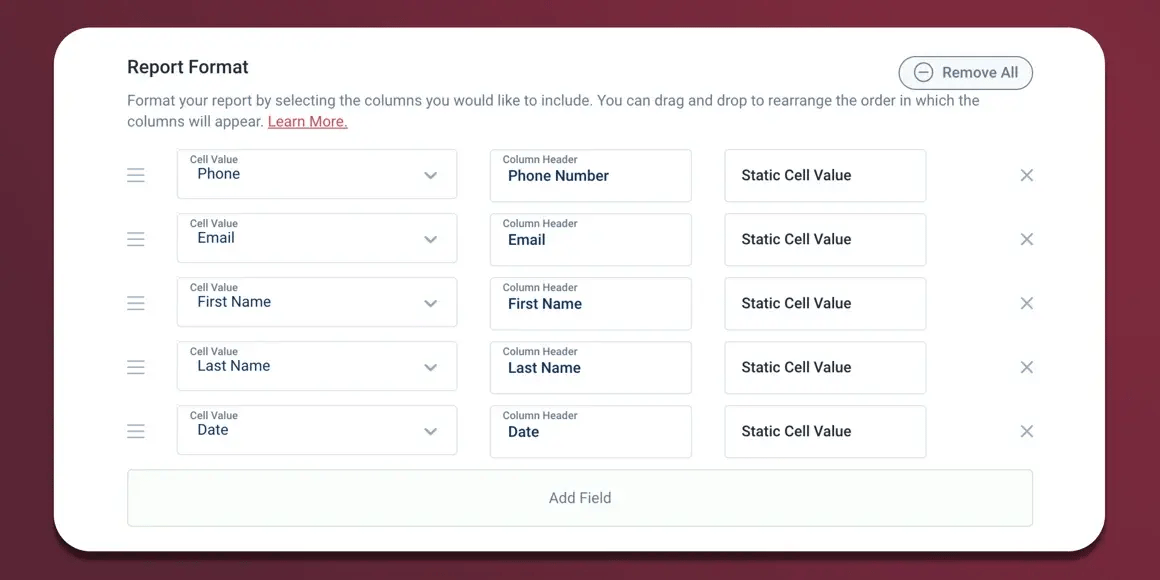Click Static Cell Value field in Email row
Screen dimensions: 1160x580
coord(825,239)
